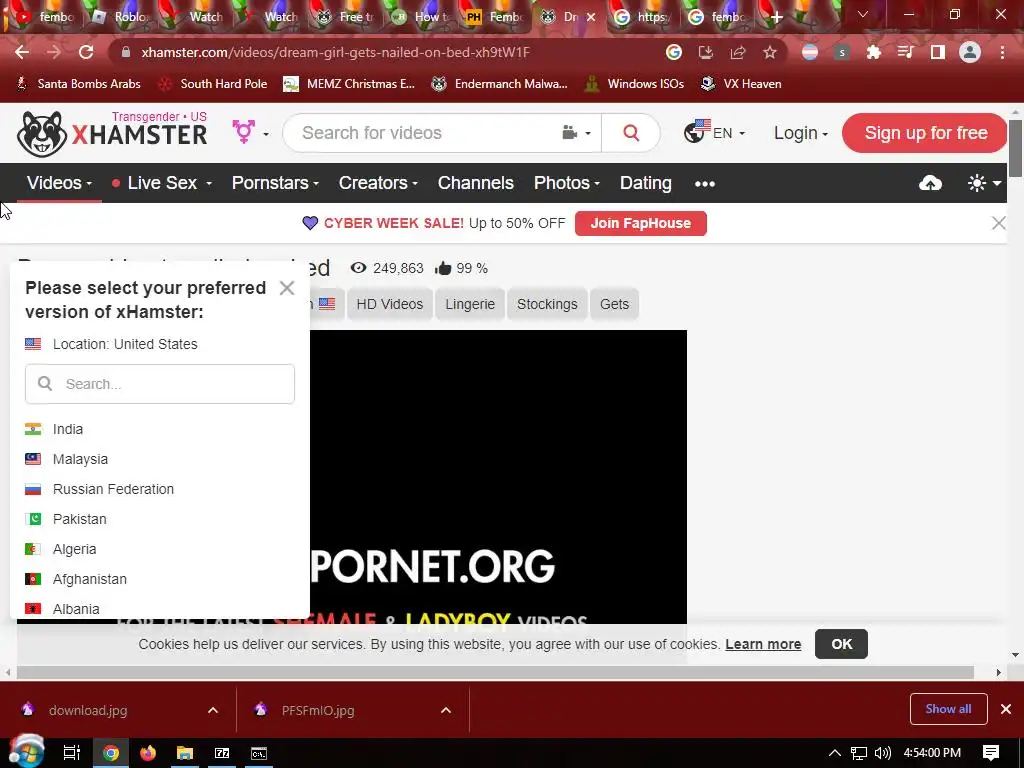The height and width of the screenshot is (768, 1024).
Task: Click the thumbs up rating icon
Action: [x=443, y=268]
